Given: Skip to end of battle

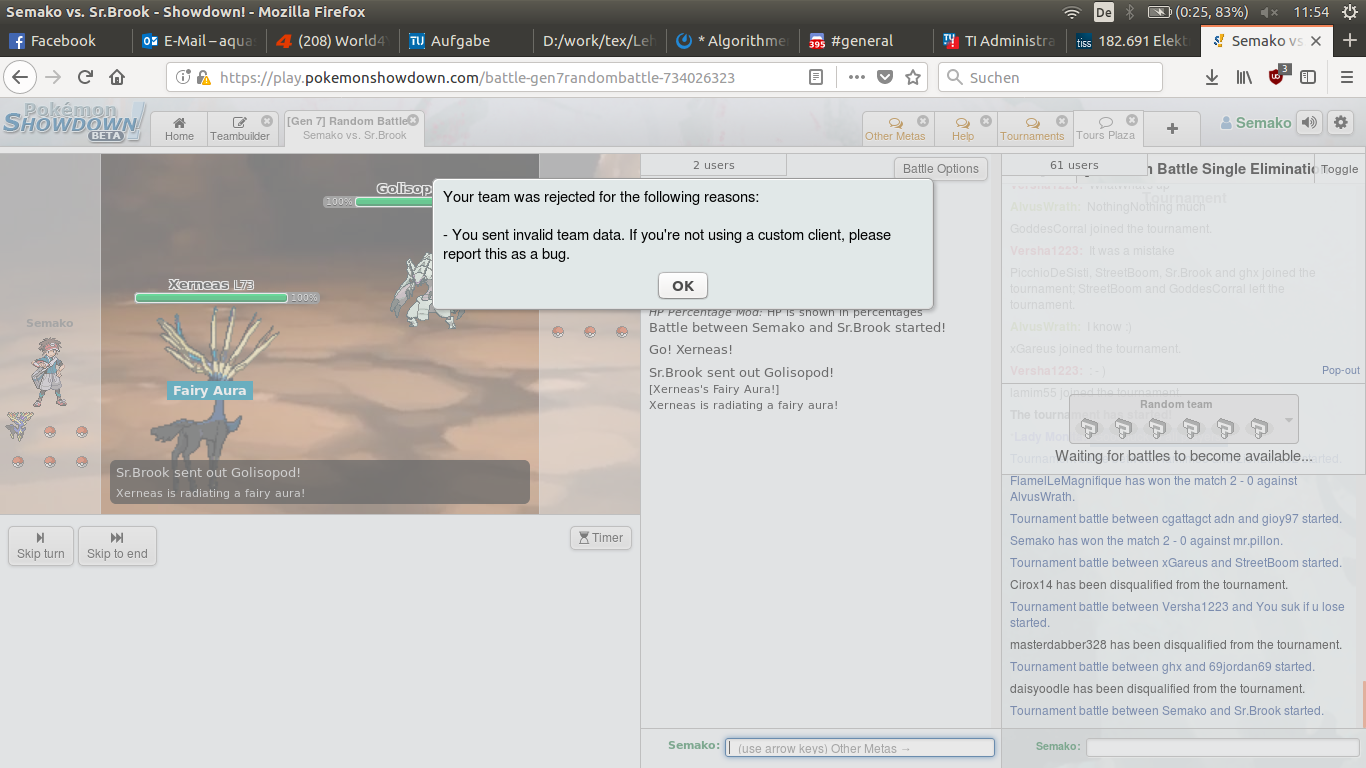Looking at the screenshot, I should 117,546.
